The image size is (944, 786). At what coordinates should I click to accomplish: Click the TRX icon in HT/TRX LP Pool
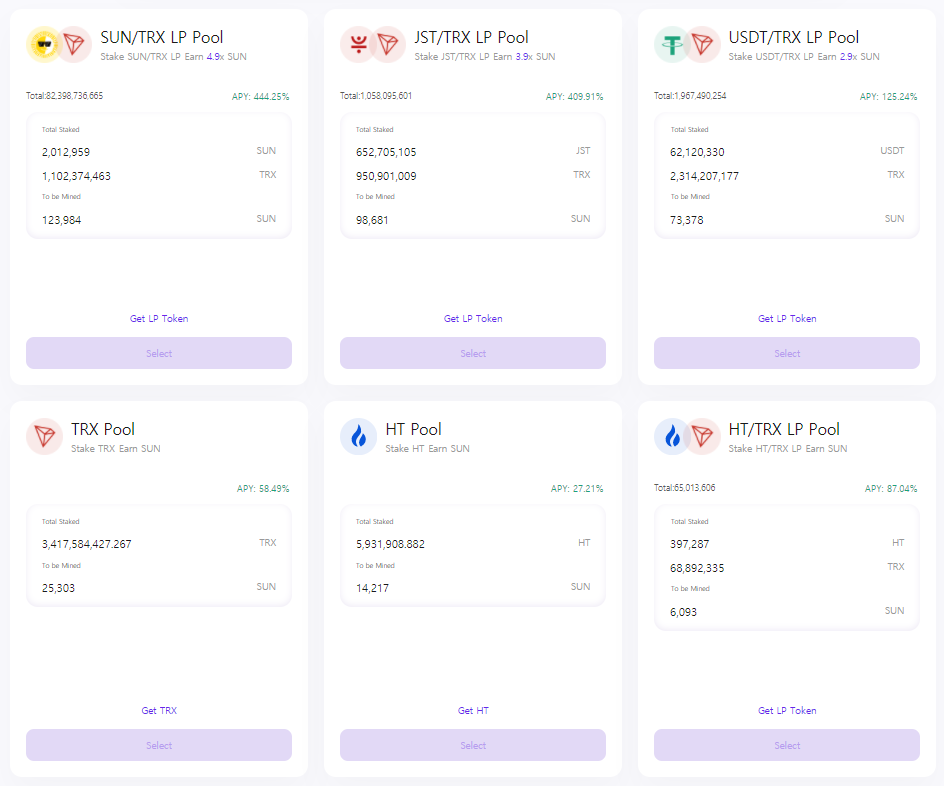click(x=703, y=436)
